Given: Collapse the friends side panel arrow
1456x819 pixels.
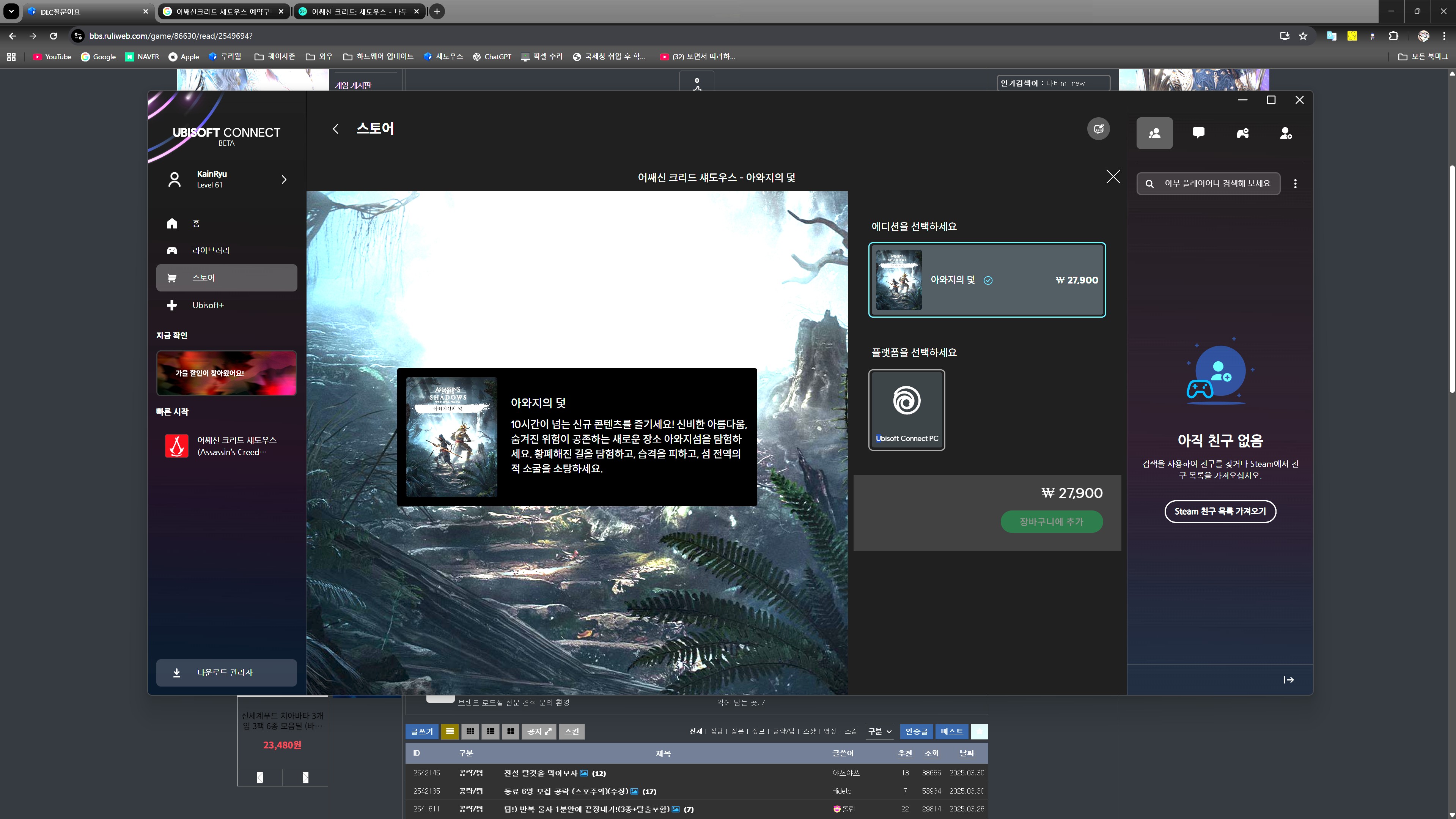Looking at the screenshot, I should point(1288,680).
